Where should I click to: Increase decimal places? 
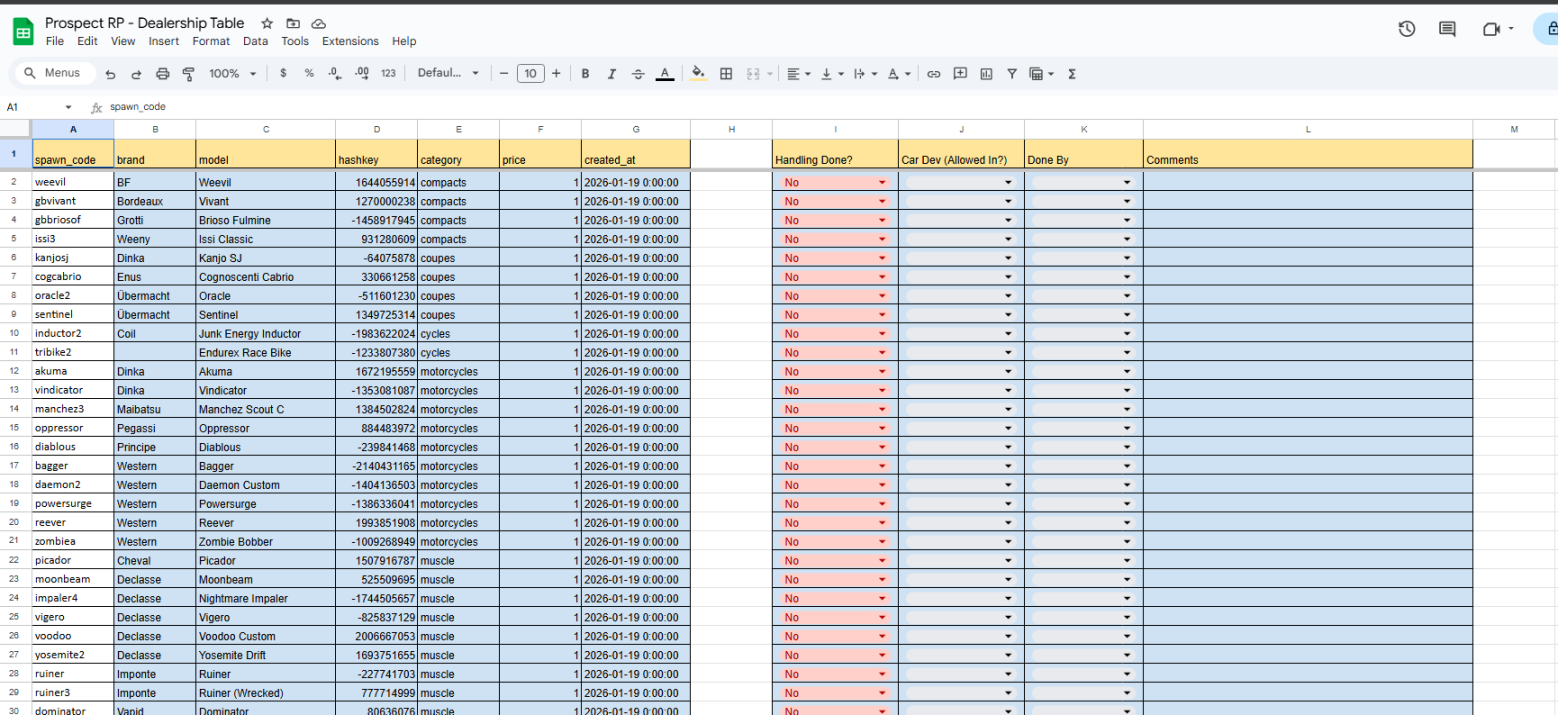[x=362, y=74]
